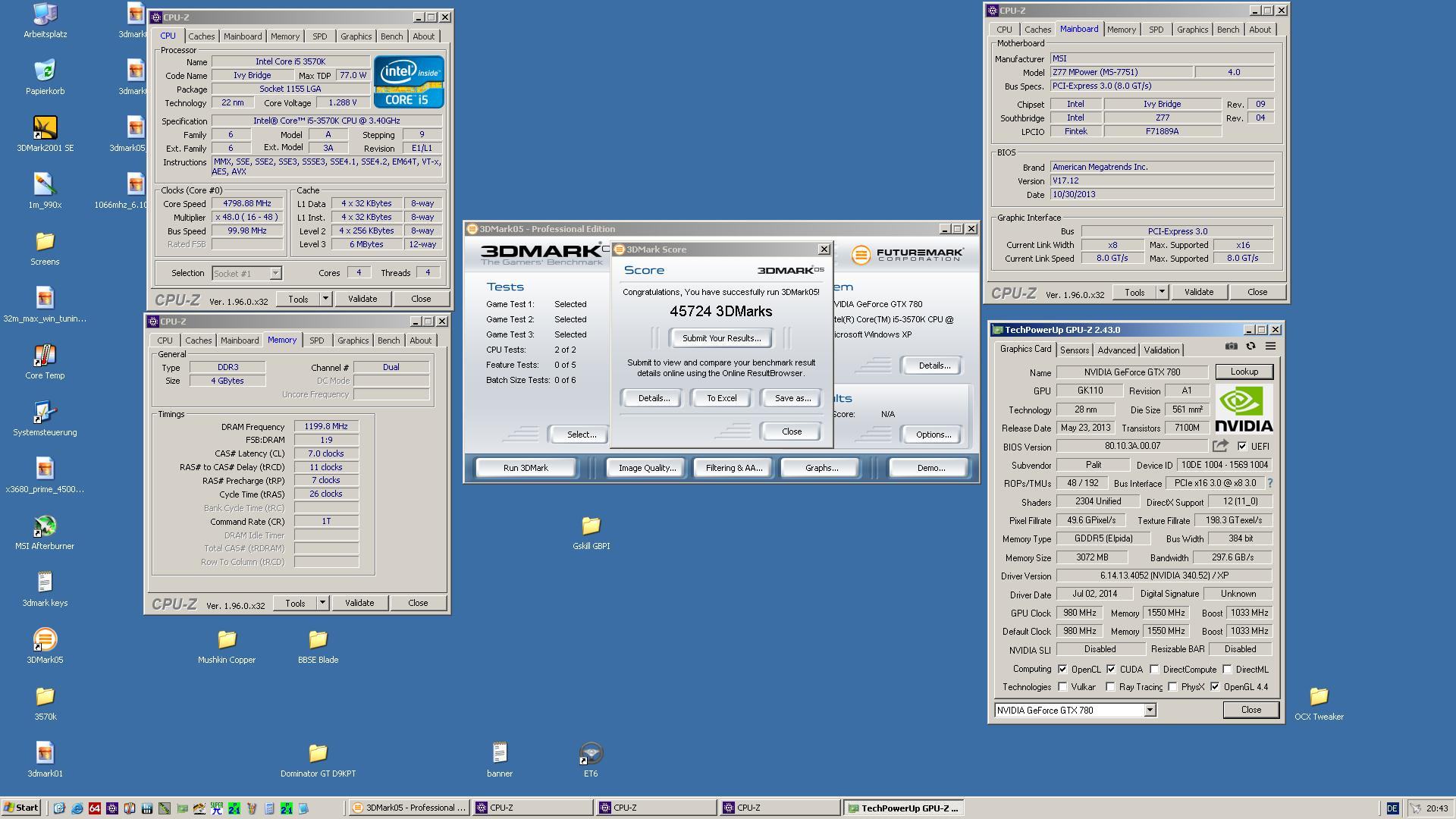Expand the GPU selection dropdown in GPU-Z
1456x819 pixels.
point(1150,710)
